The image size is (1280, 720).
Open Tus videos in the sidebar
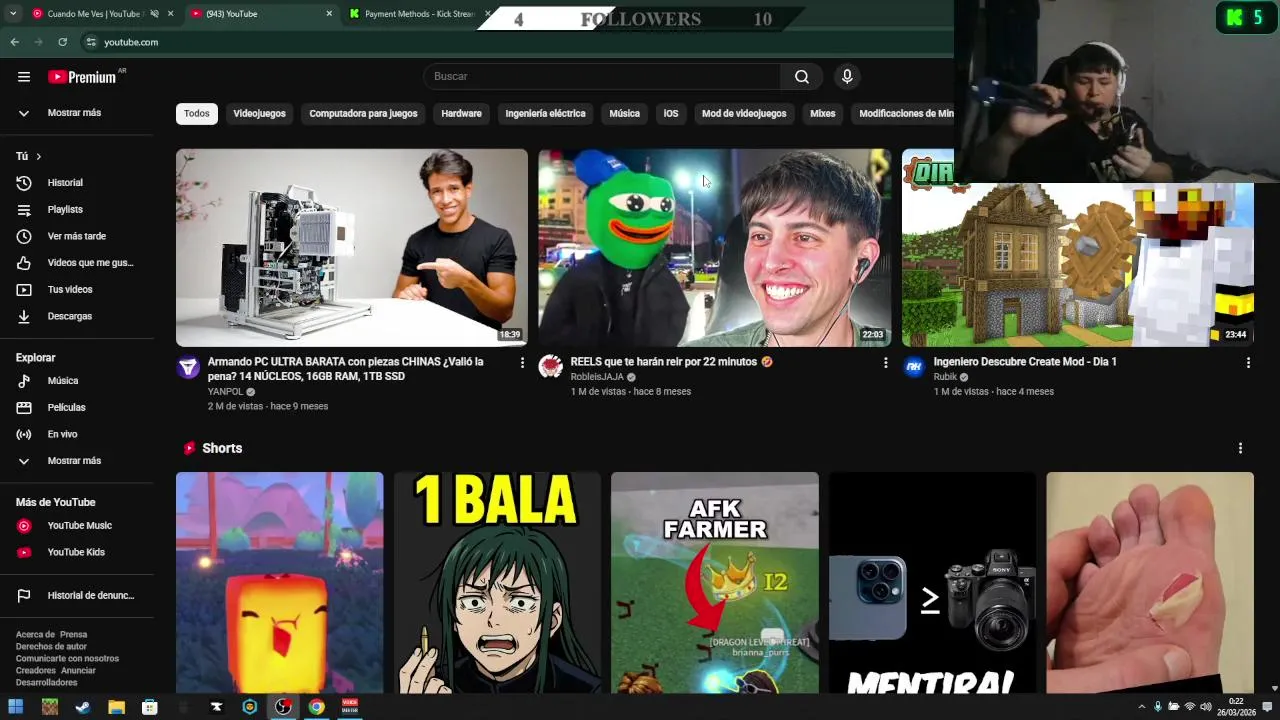click(77, 290)
